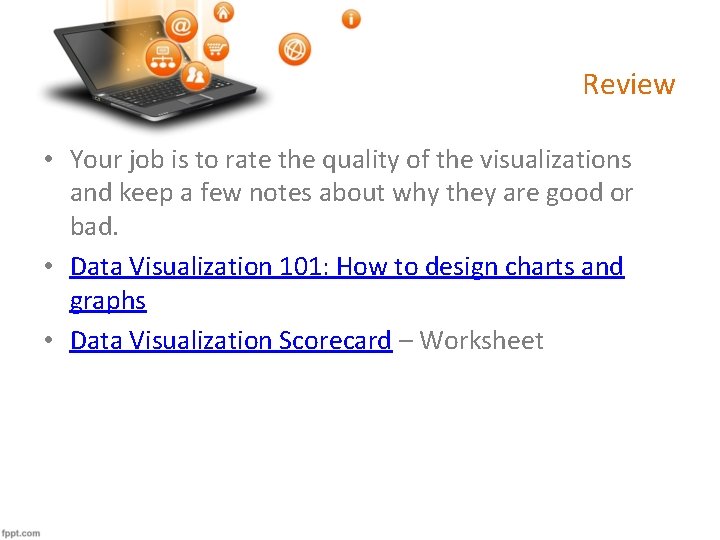This screenshot has width=720, height=540.
Task: Click the orange shopping cart icon
Action: 217,47
